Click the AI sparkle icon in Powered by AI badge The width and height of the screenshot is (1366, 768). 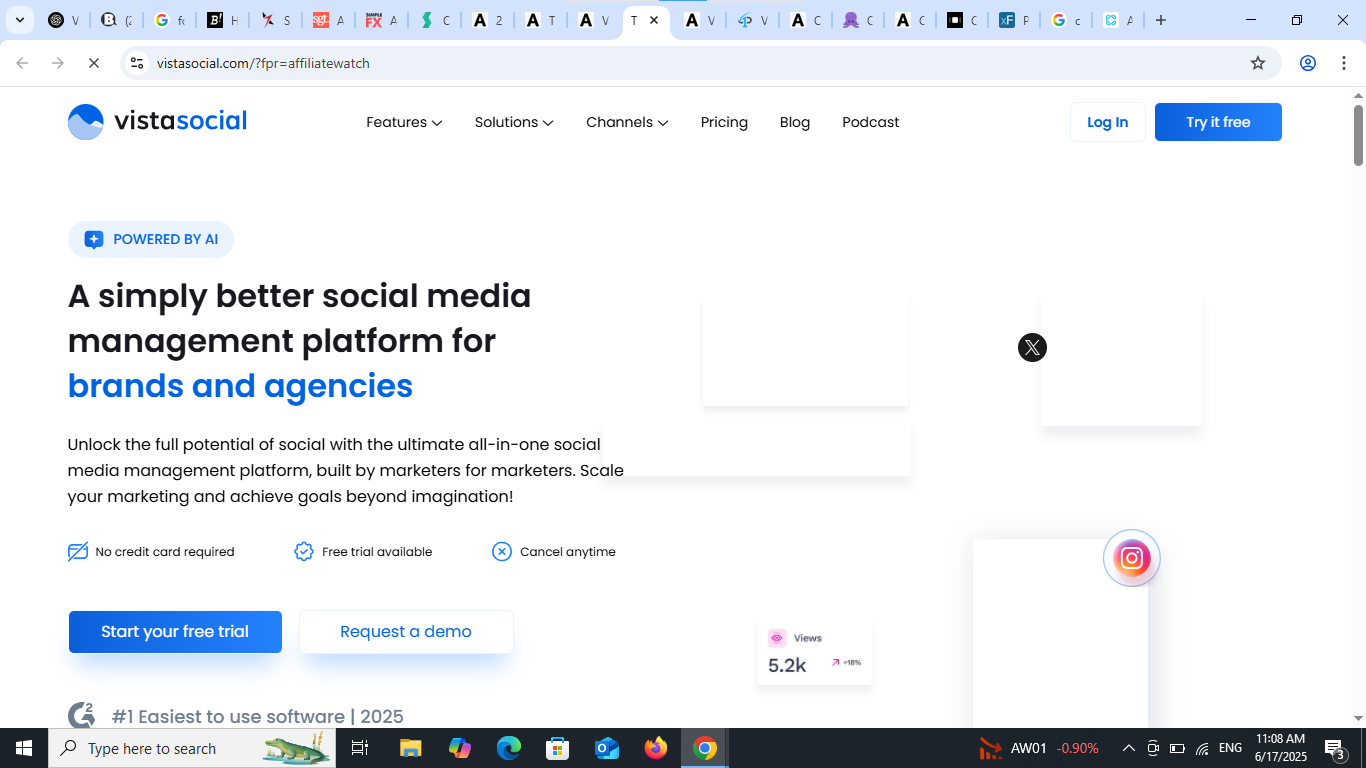tap(94, 240)
